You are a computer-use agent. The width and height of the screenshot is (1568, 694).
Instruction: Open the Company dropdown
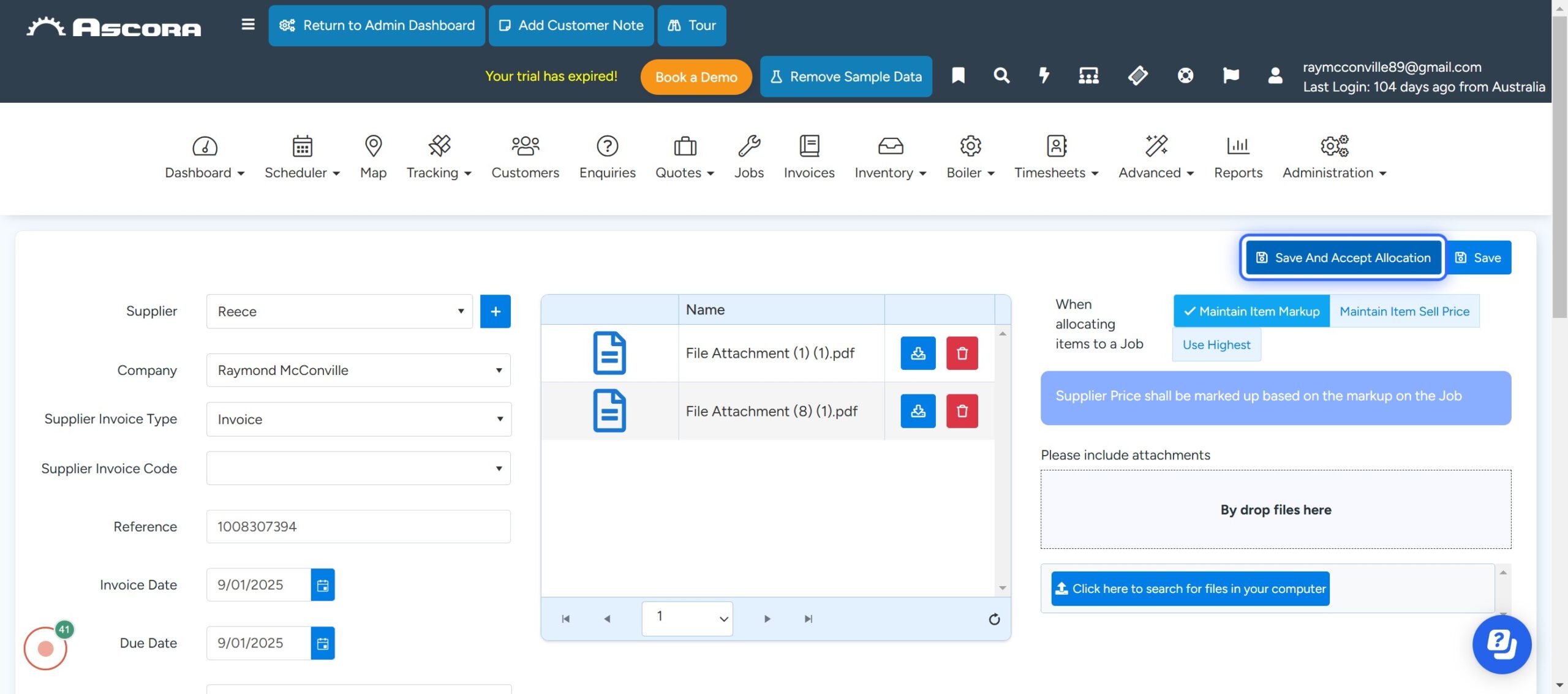tap(358, 370)
